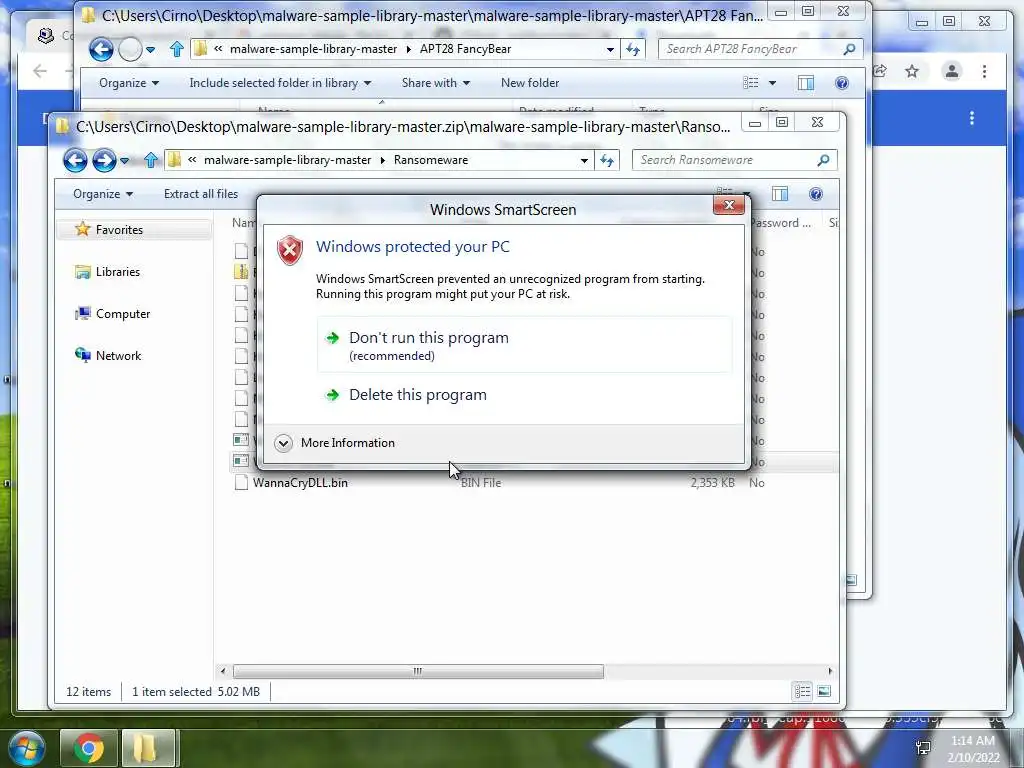Go back in APT28 FancyBear window

[x=101, y=49]
